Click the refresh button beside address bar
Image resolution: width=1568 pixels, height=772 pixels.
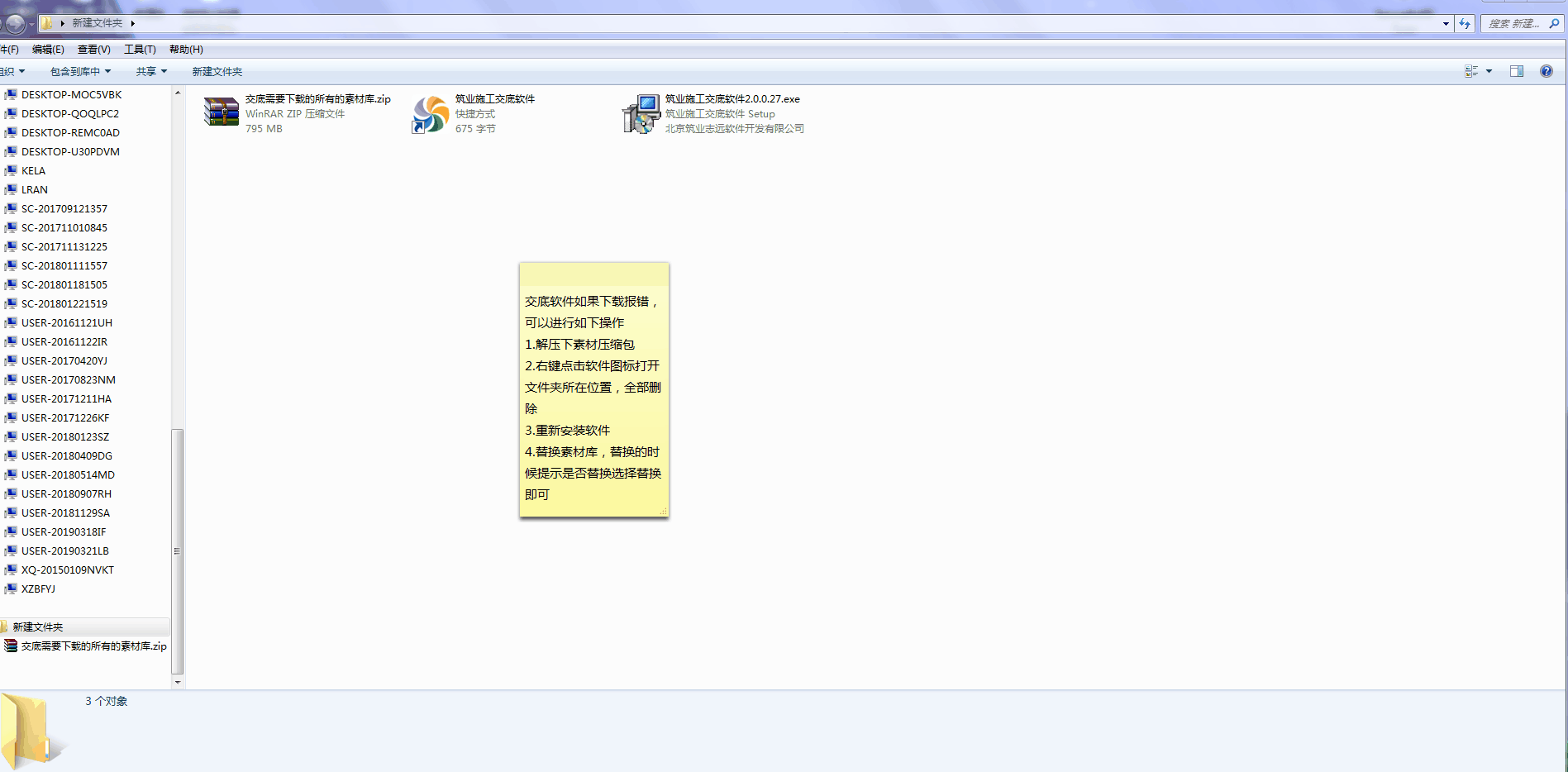tap(1465, 24)
